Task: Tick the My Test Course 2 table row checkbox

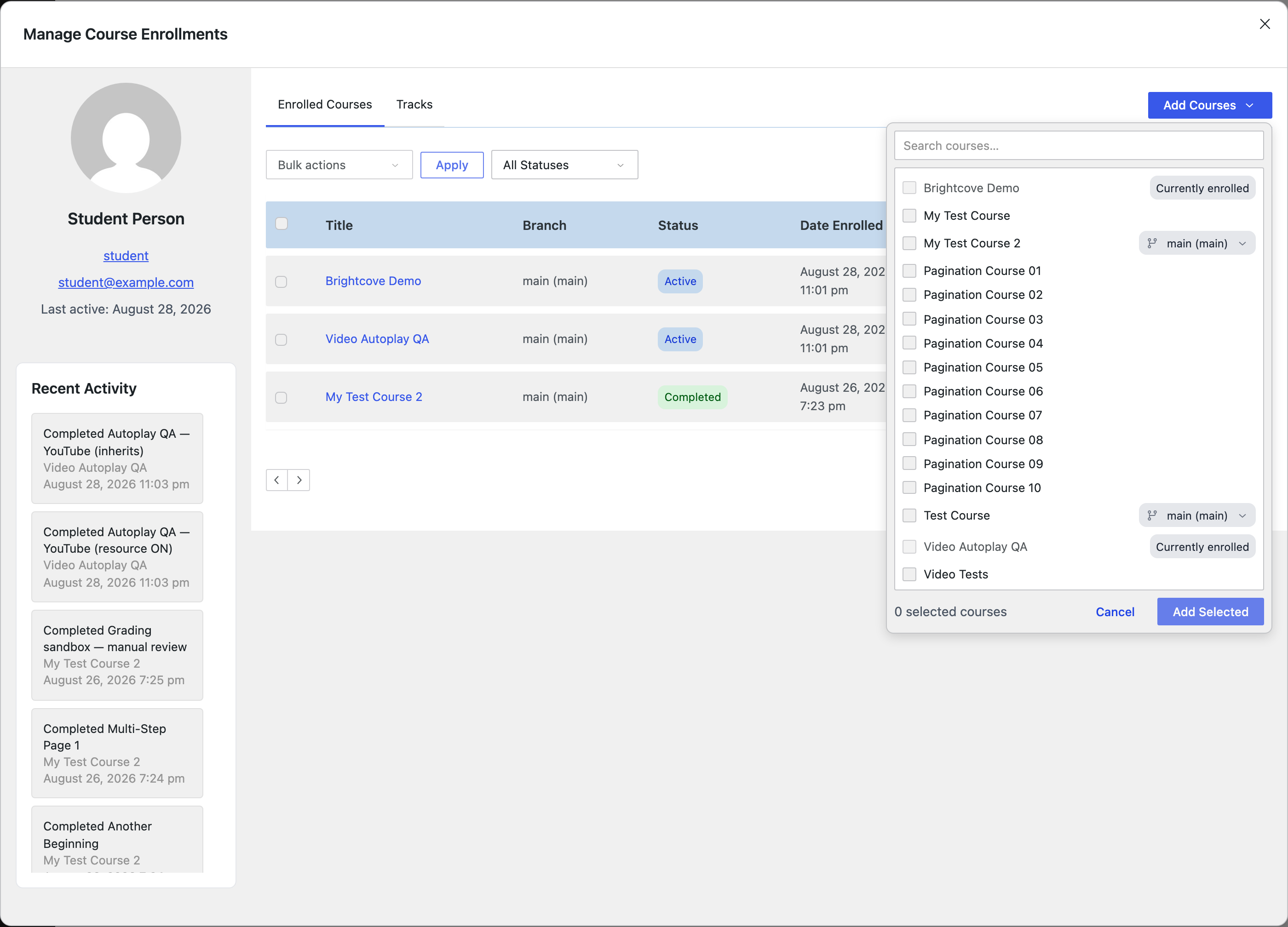Action: tap(281, 397)
